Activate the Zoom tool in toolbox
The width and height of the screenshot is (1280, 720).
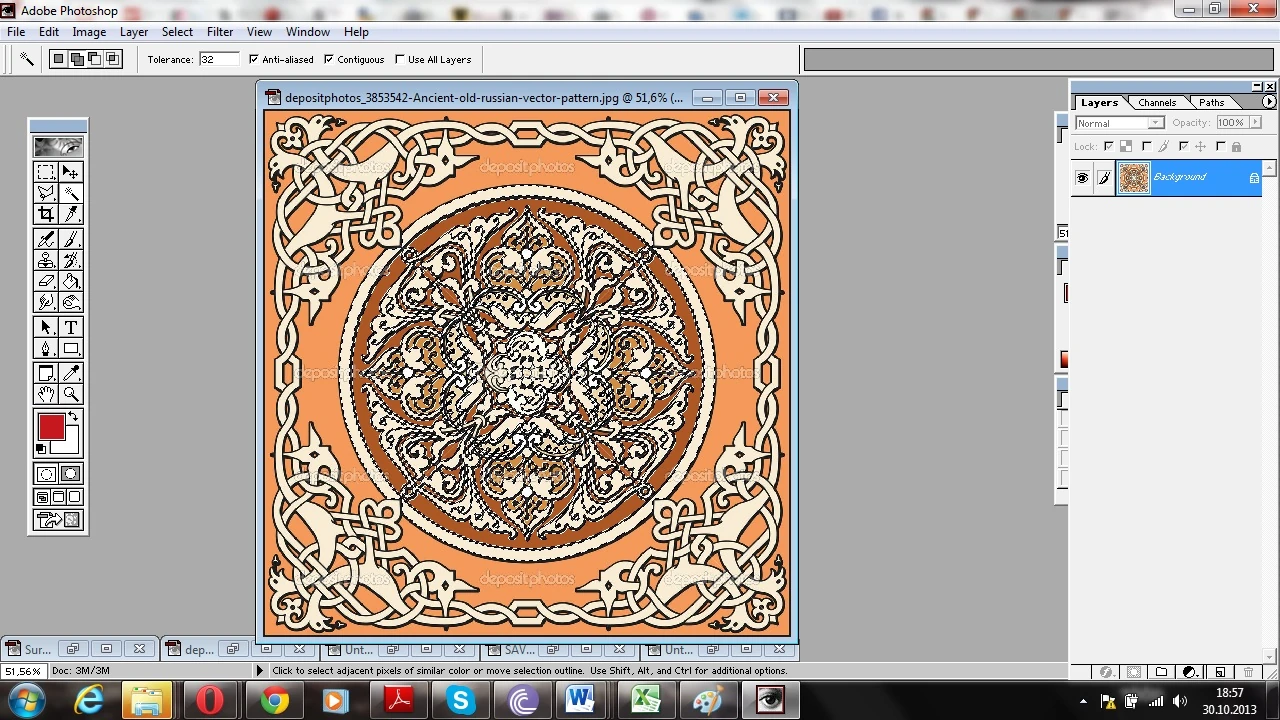pyautogui.click(x=71, y=394)
